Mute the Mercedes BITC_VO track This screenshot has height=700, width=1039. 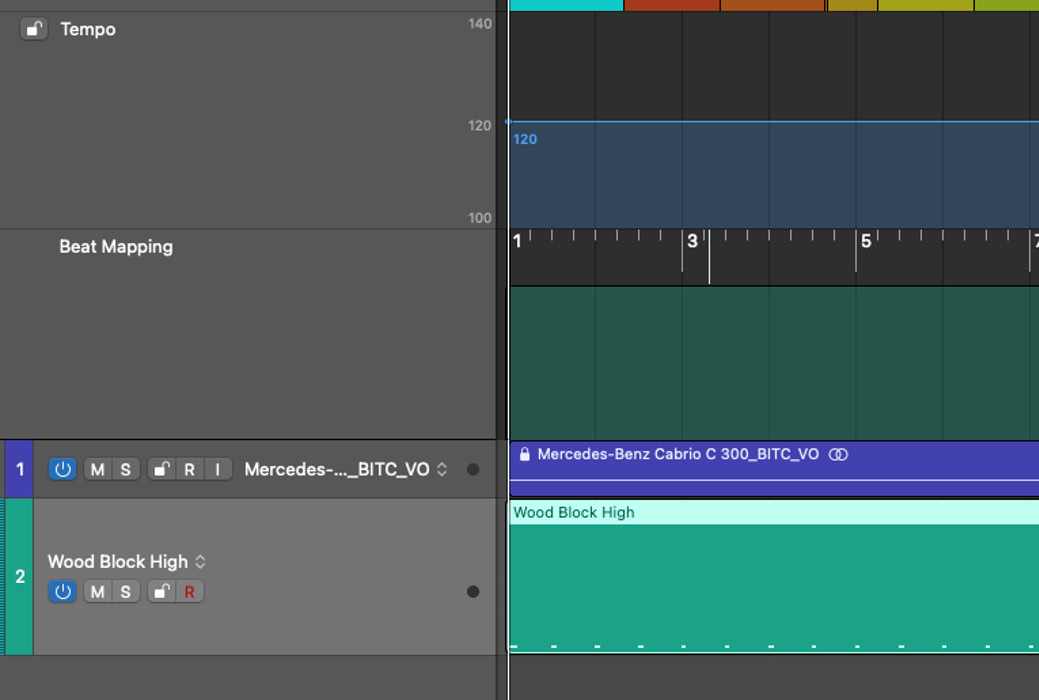point(97,469)
